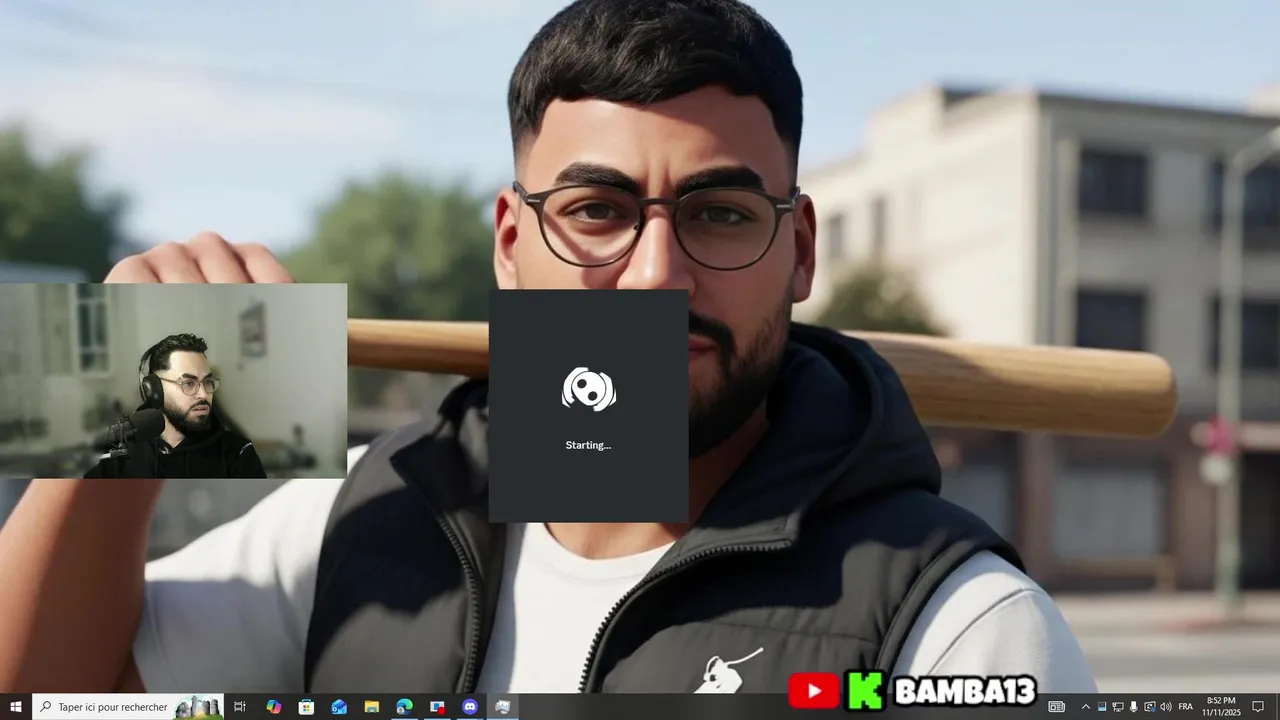Open the news widget tray icon

click(1056, 707)
